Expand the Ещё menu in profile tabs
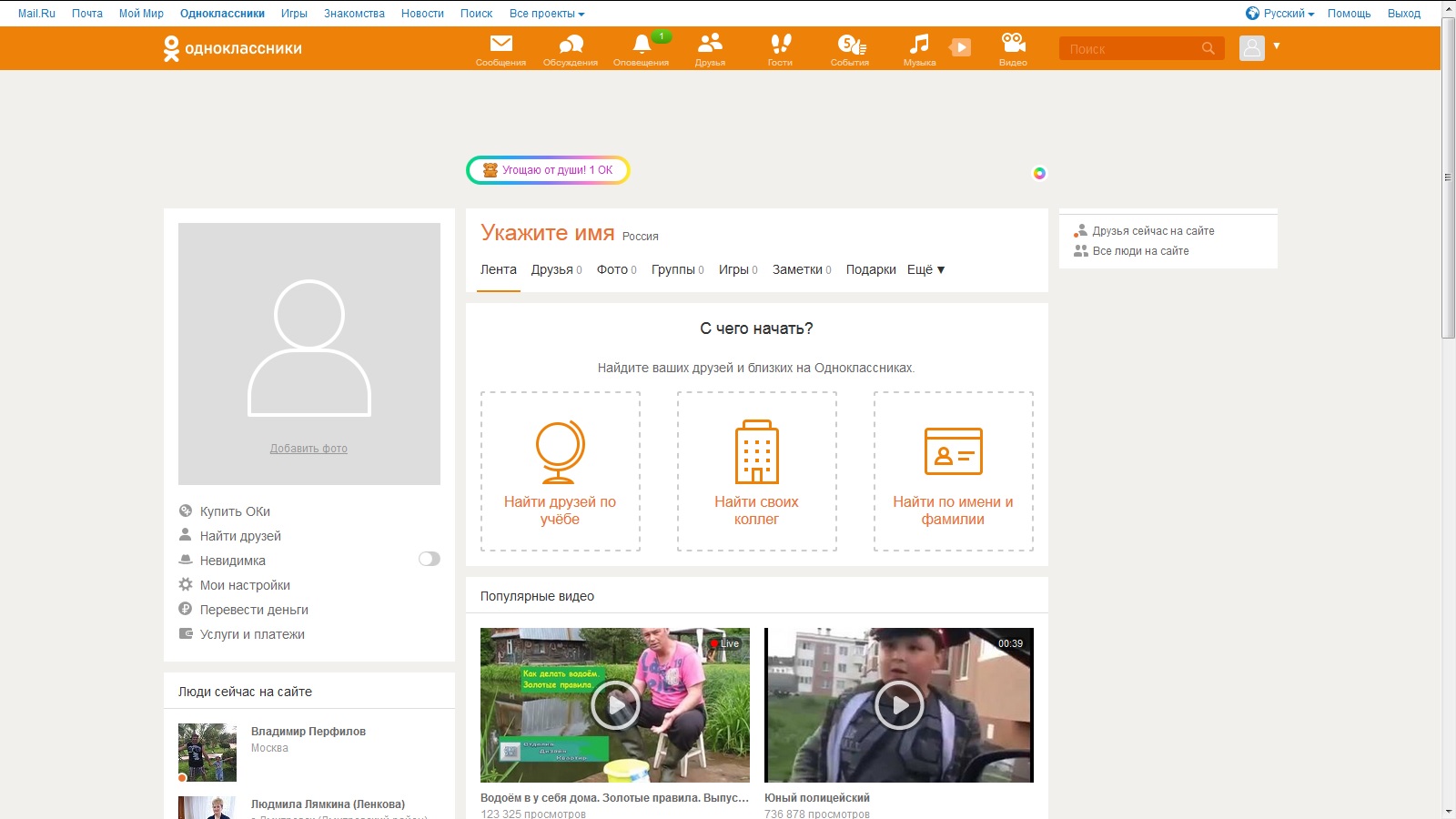Viewport: 1456px width, 819px height. point(926,269)
